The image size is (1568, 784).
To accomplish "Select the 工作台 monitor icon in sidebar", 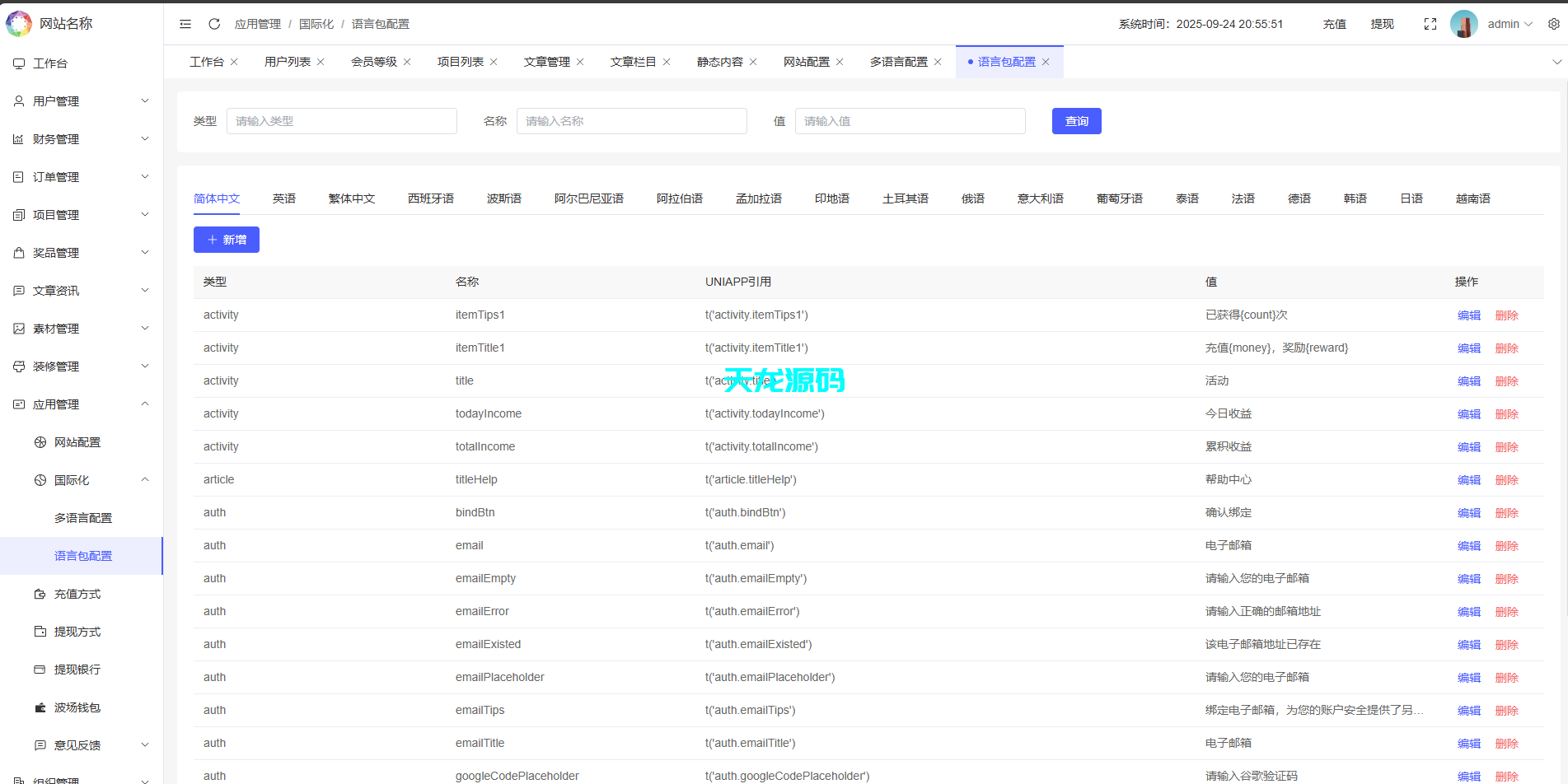I will click(x=18, y=63).
